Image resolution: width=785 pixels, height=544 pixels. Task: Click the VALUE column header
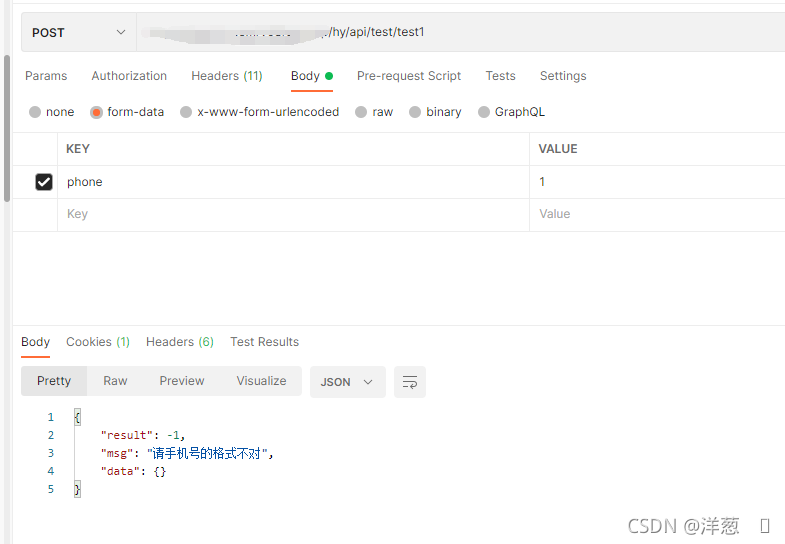(558, 149)
